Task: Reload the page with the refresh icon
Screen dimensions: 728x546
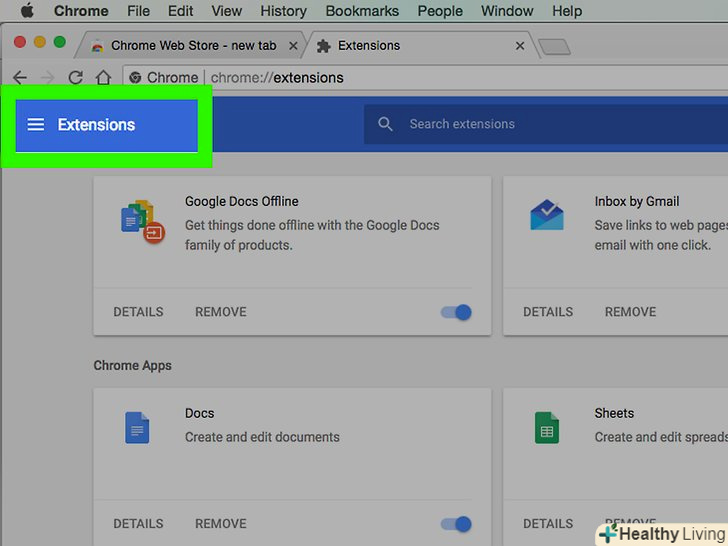Action: [75, 78]
